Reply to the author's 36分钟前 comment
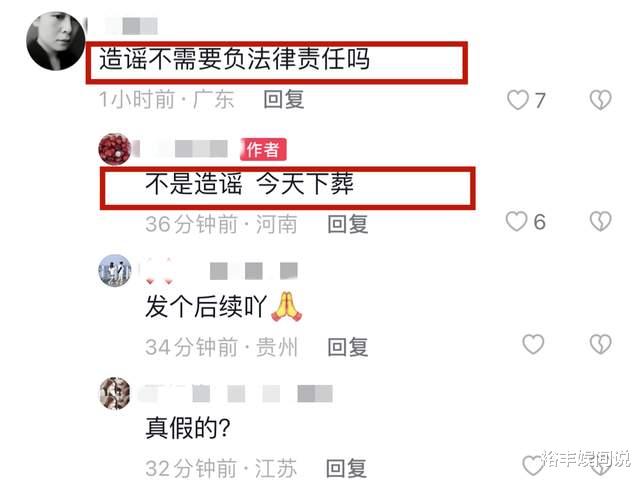Viewport: 640px width, 480px height. pyautogui.click(x=348, y=224)
